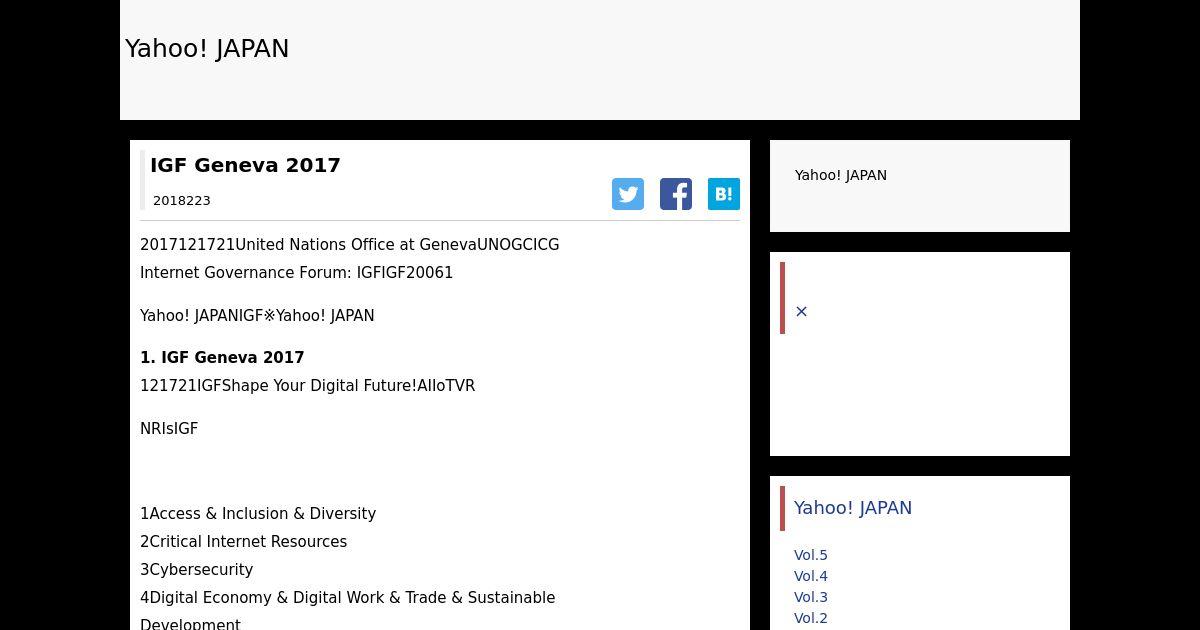Select the 'United Nations Office at Geneva' line

coord(350,245)
